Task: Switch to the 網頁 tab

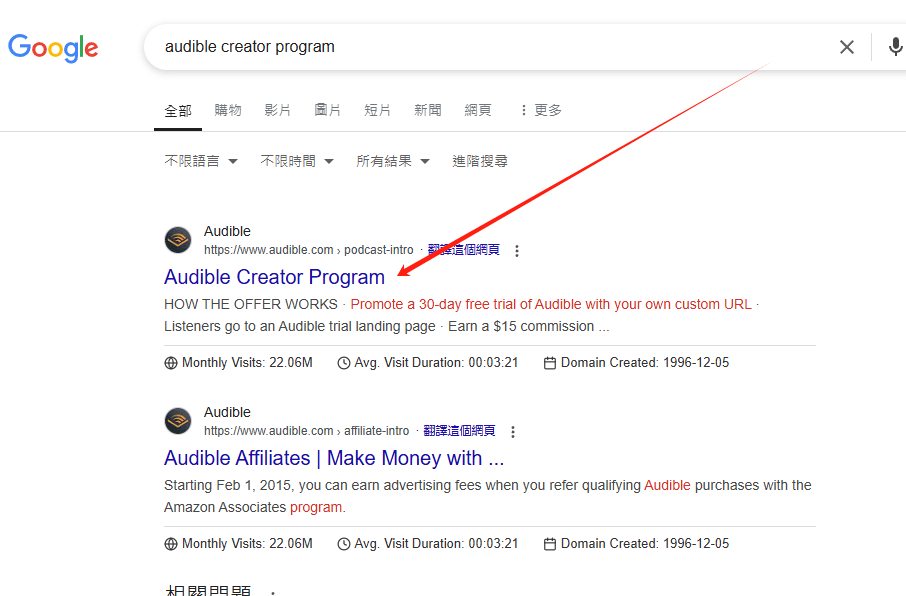Action: click(x=478, y=110)
